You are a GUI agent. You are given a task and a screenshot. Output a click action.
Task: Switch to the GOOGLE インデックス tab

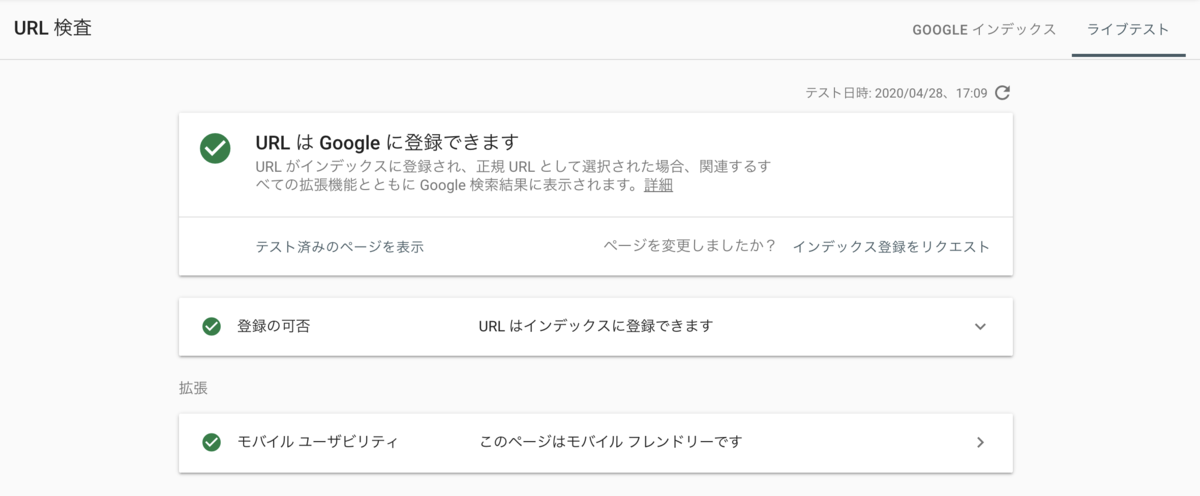984,30
